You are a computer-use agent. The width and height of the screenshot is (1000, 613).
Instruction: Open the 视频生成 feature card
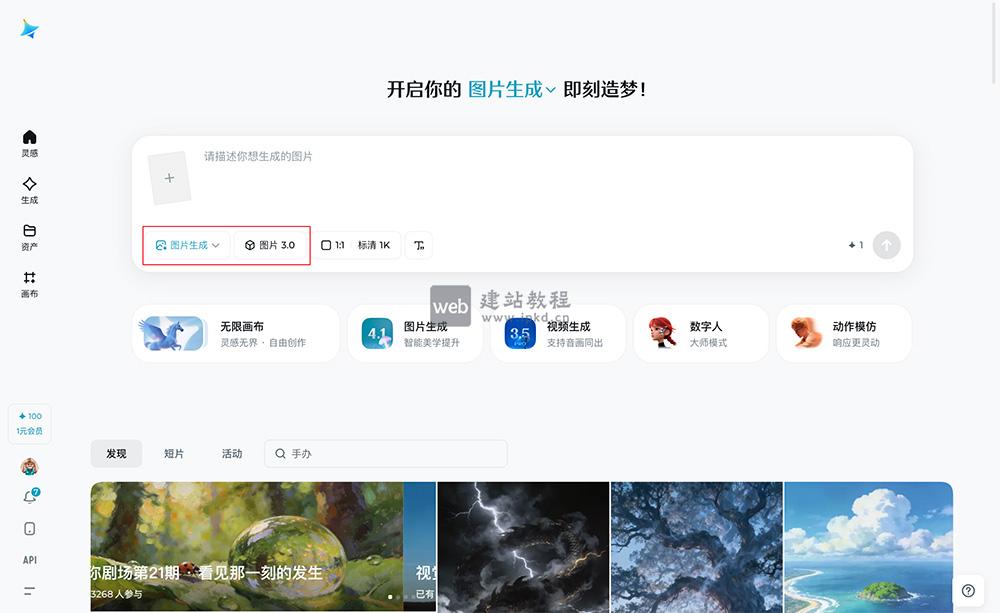[x=557, y=333]
